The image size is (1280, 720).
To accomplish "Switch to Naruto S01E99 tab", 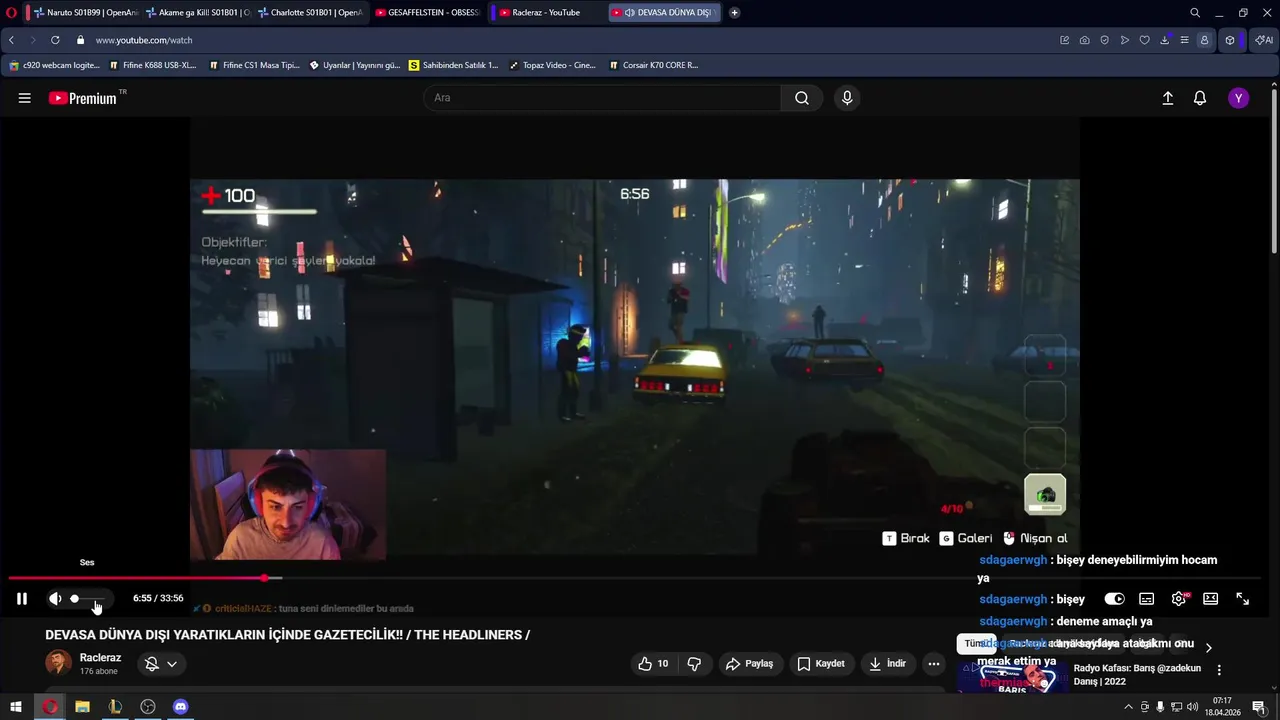I will (84, 13).
